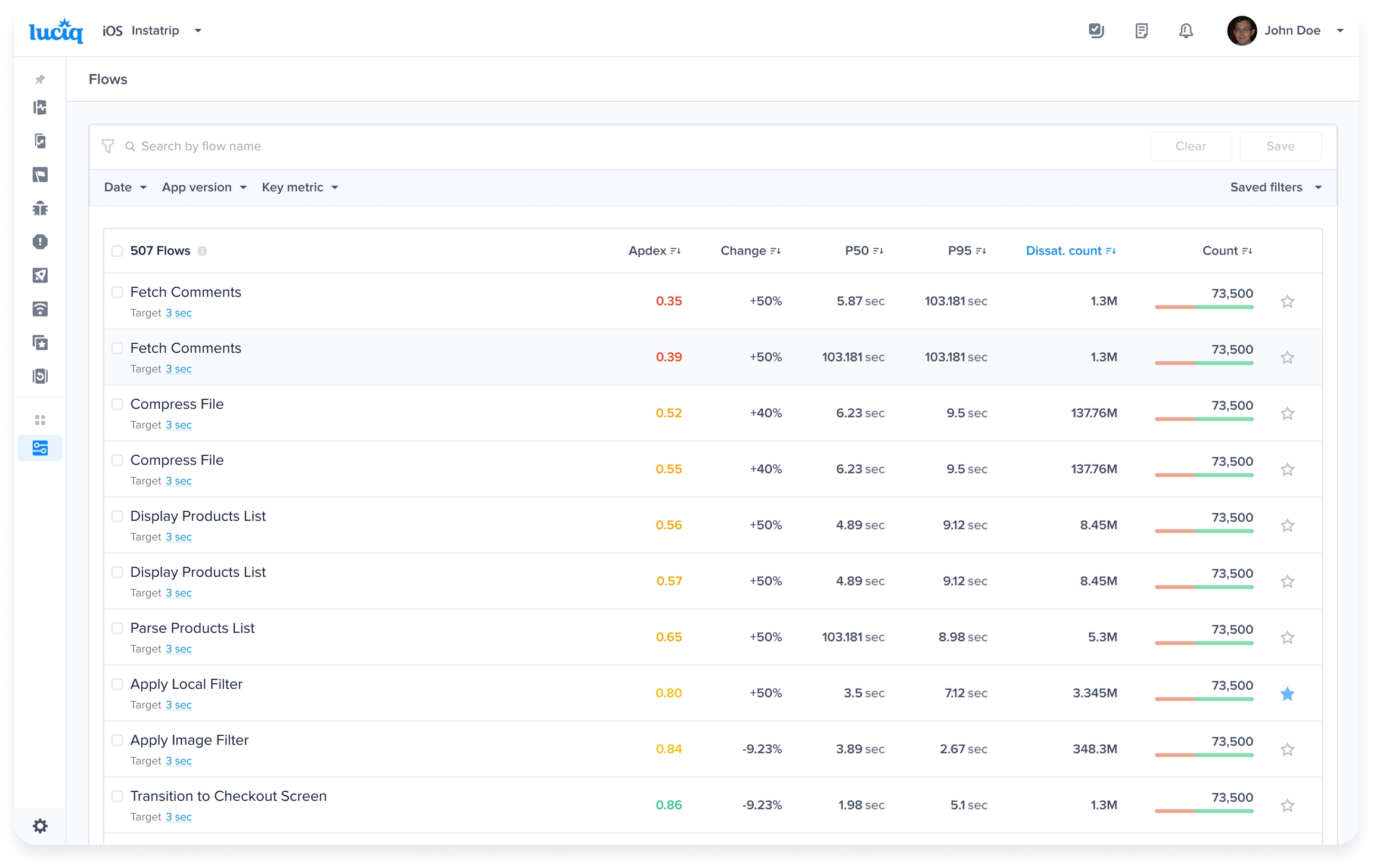
Task: Open the bug reports sidebar icon
Action: click(40, 209)
